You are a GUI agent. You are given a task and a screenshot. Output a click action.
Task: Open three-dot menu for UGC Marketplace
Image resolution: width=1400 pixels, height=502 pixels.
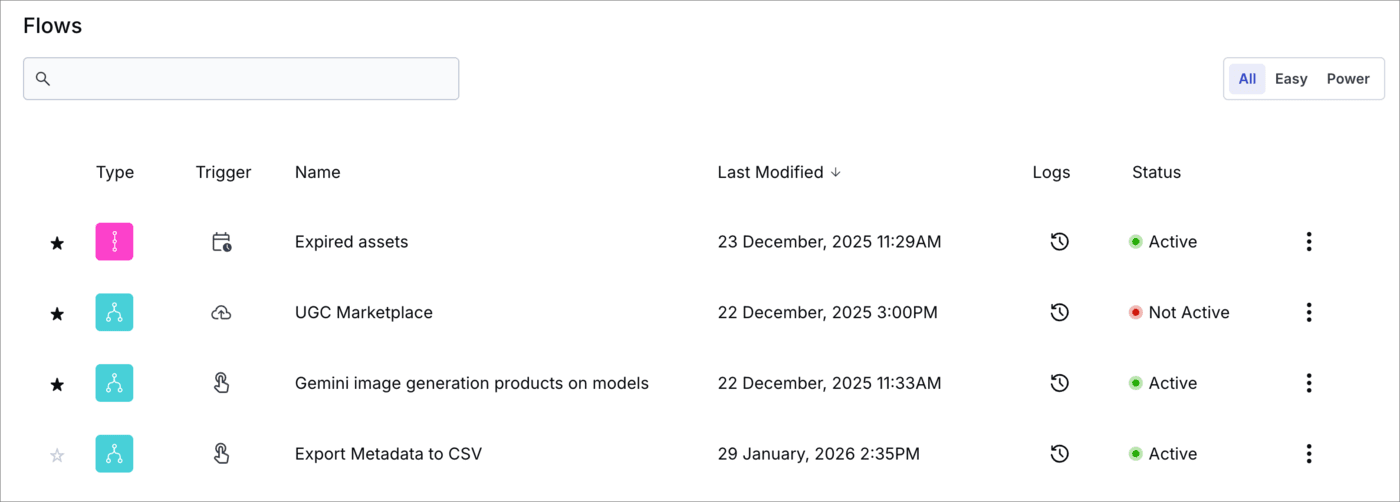(1308, 313)
